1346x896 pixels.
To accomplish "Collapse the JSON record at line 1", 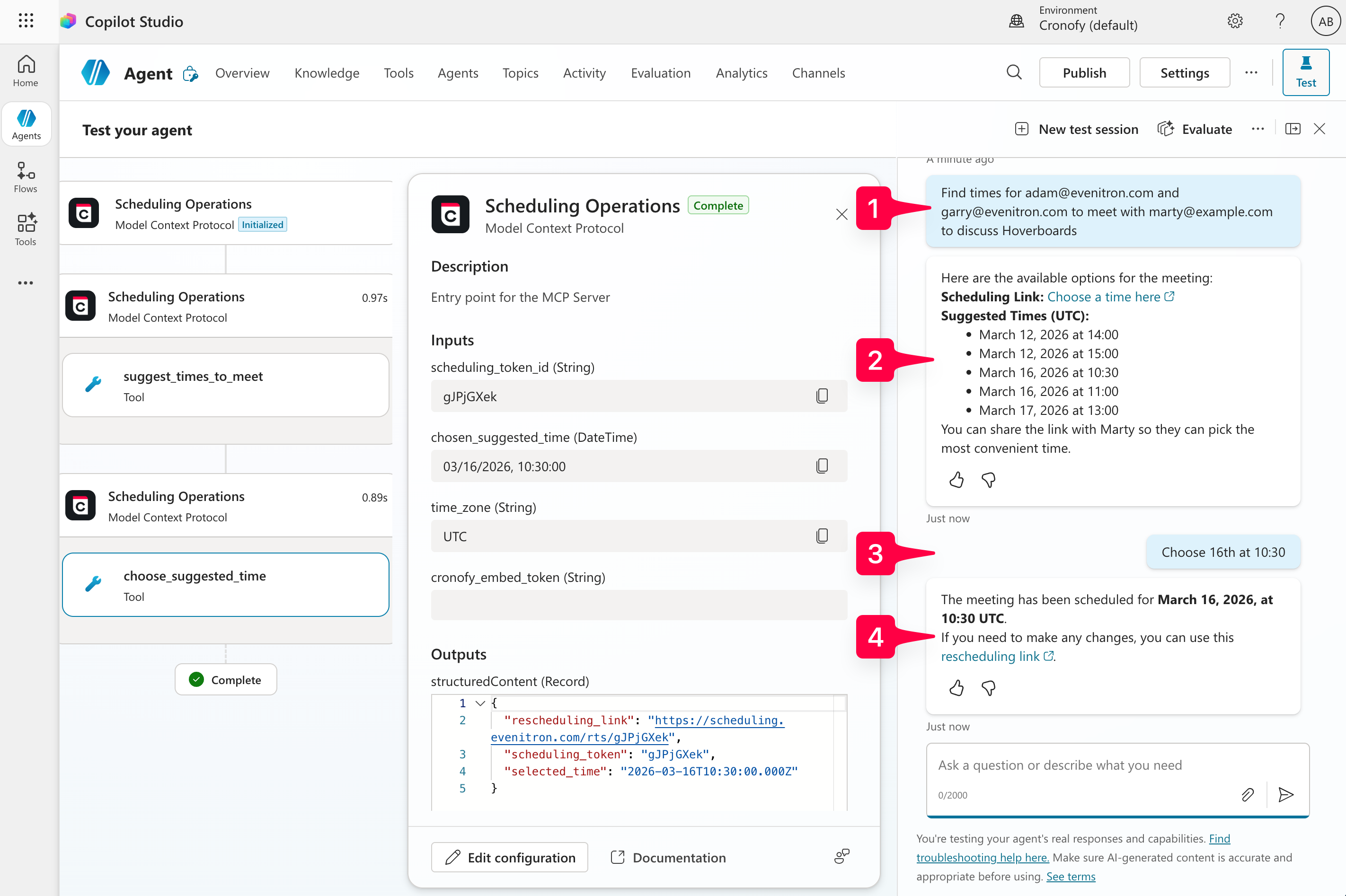I will click(480, 703).
